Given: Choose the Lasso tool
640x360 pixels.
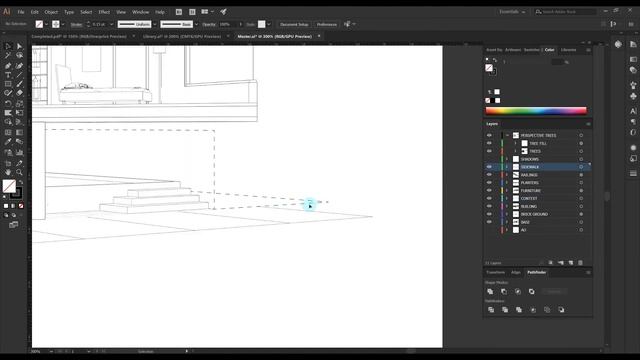Looking at the screenshot, I should (x=19, y=56).
